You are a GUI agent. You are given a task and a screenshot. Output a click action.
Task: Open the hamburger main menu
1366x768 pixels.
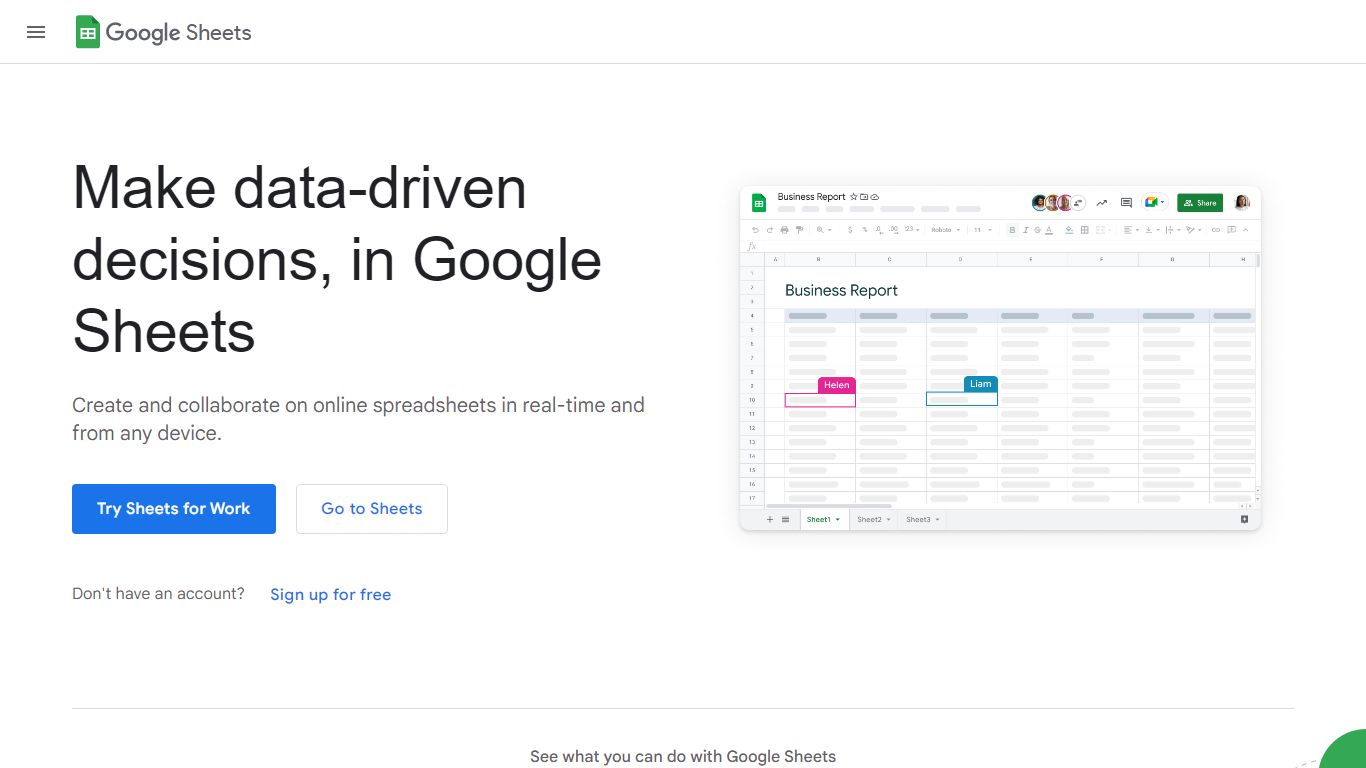pos(36,32)
